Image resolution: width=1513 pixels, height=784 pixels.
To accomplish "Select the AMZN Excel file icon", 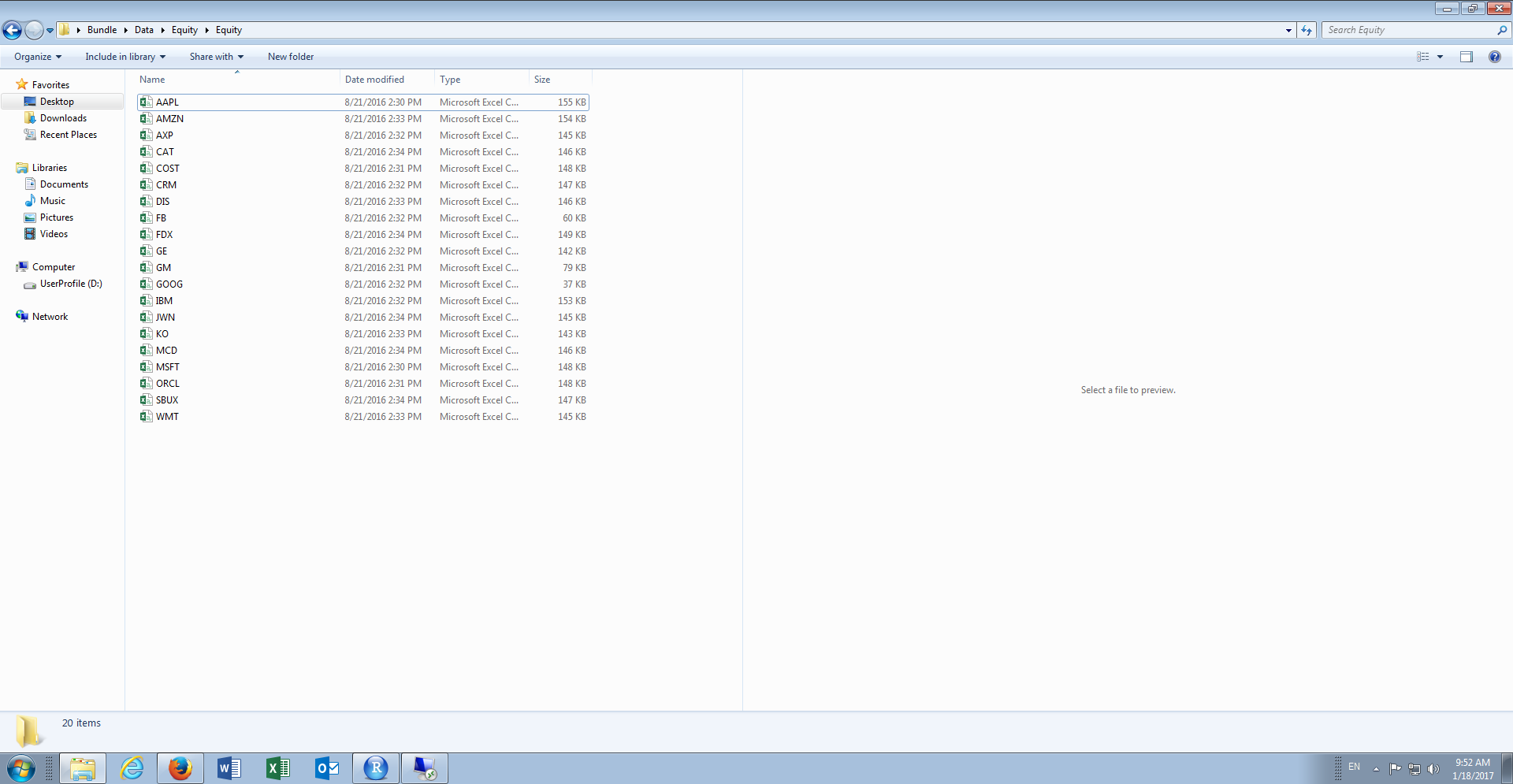I will click(146, 118).
